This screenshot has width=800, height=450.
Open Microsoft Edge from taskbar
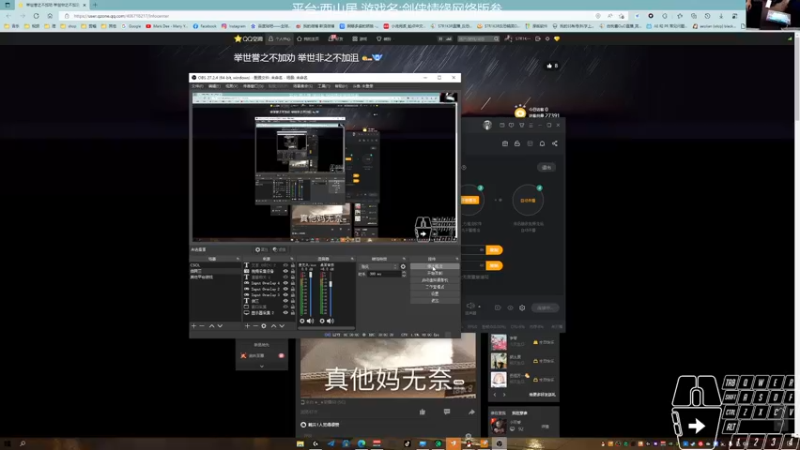point(361,444)
